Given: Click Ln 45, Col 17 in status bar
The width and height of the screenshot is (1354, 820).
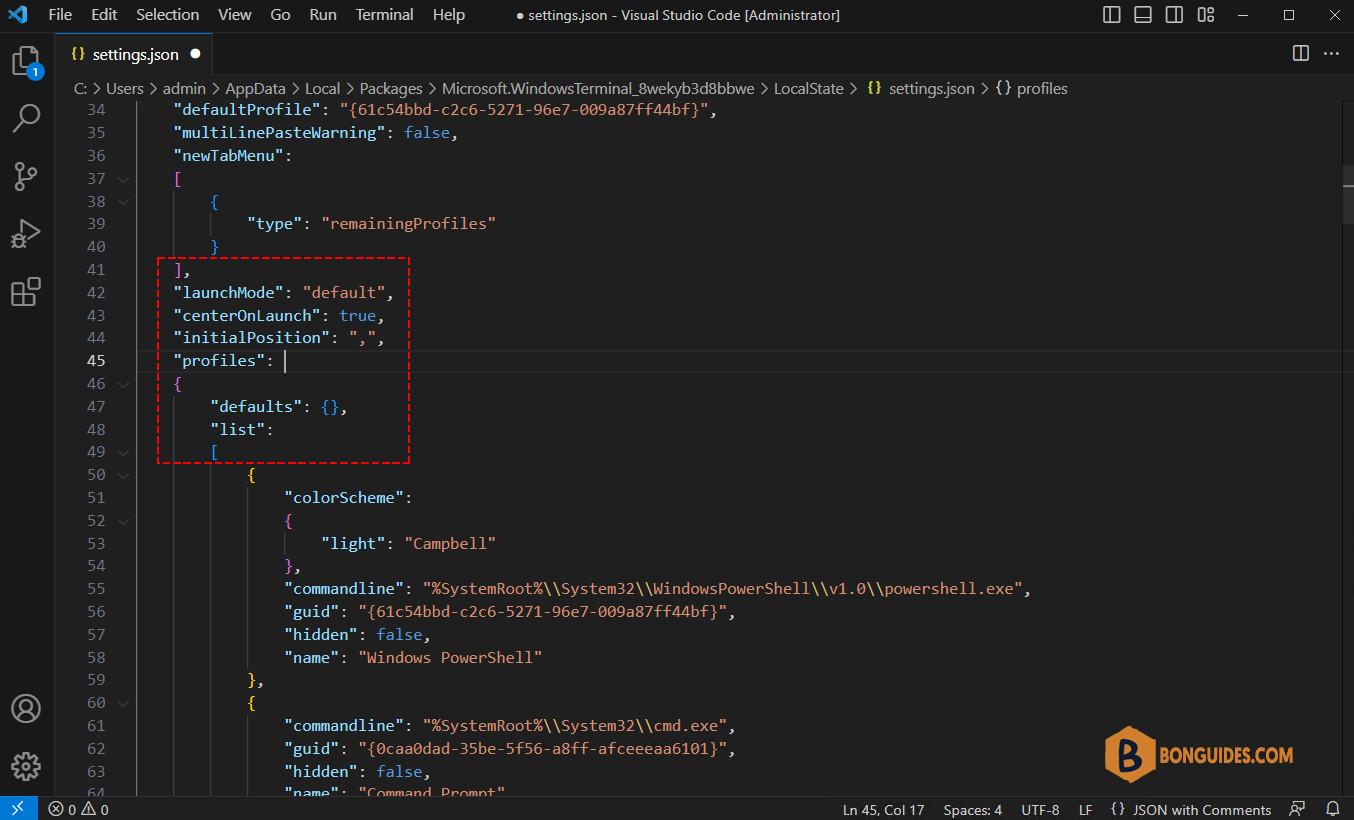Looking at the screenshot, I should 884,810.
